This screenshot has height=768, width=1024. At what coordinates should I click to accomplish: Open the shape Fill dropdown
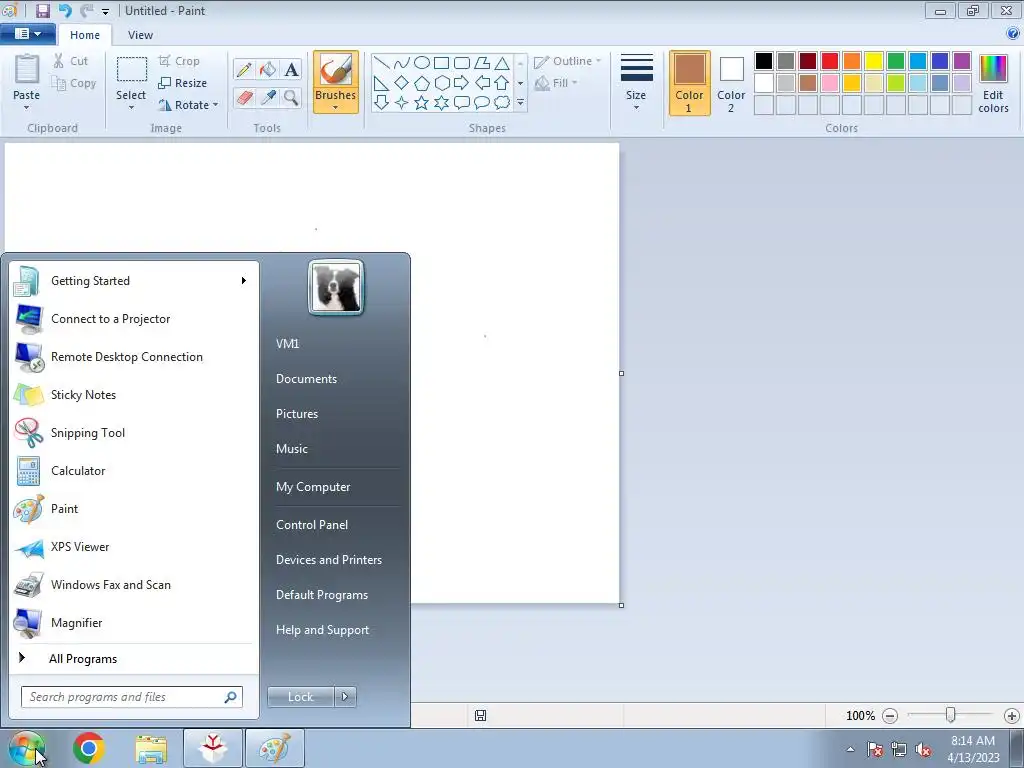556,83
